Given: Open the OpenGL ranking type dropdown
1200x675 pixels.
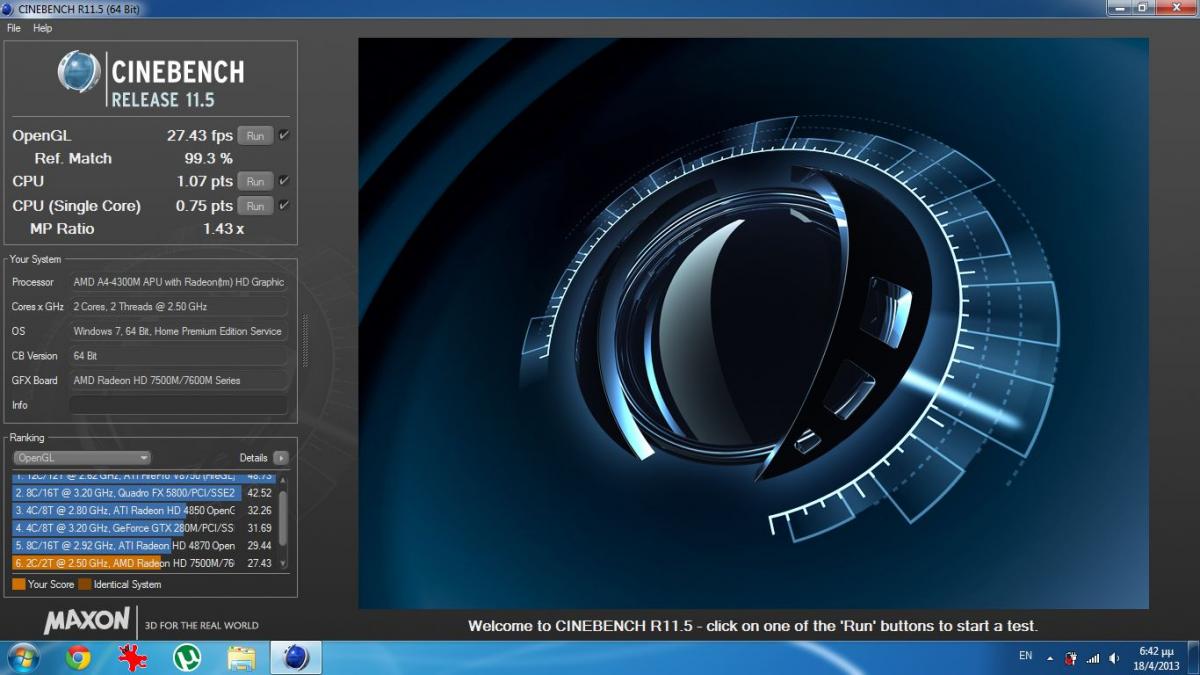Looking at the screenshot, I should point(82,458).
